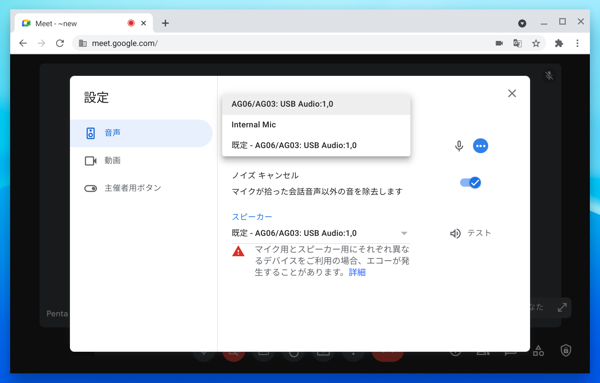This screenshot has height=383, width=600.
Task: Click the round dropdown icon in title bar
Action: pyautogui.click(x=522, y=24)
